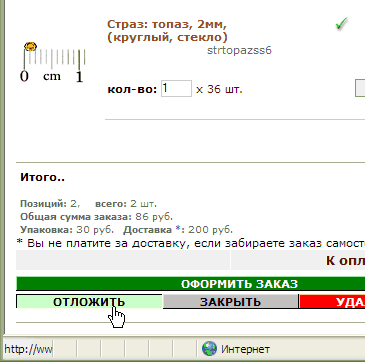Viewport: 365px width, 362px height.
Task: Click the green checkmark icon beside the product
Action: tap(341, 24)
